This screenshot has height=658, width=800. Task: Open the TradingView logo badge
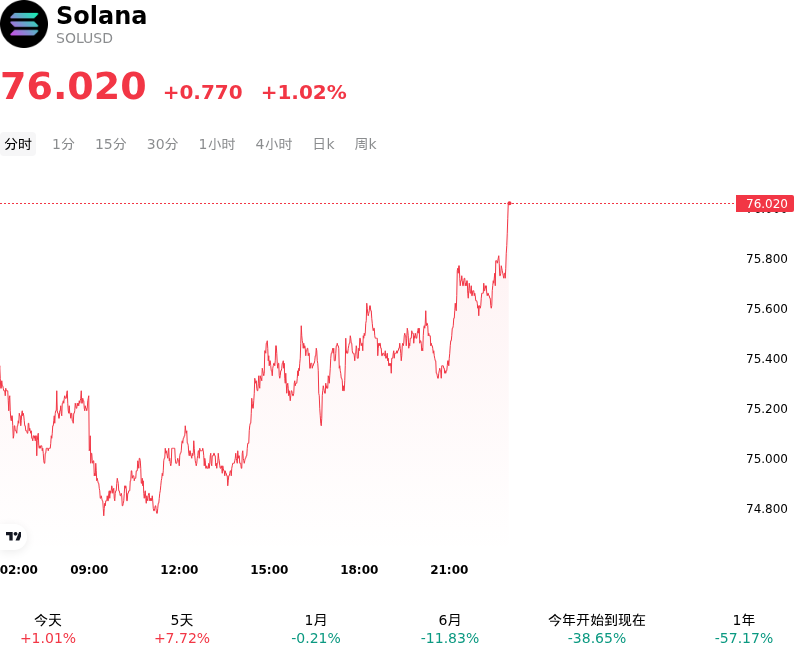[x=13, y=536]
